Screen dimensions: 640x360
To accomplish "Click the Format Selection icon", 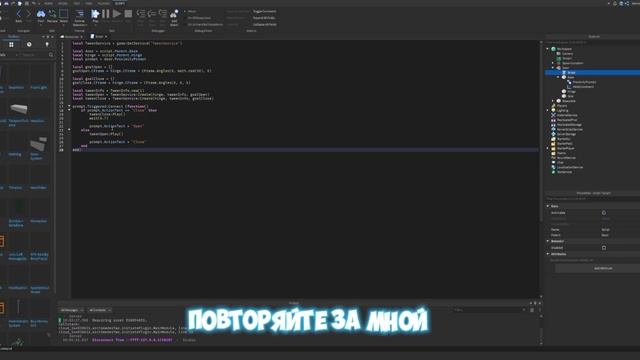I will point(80,14).
